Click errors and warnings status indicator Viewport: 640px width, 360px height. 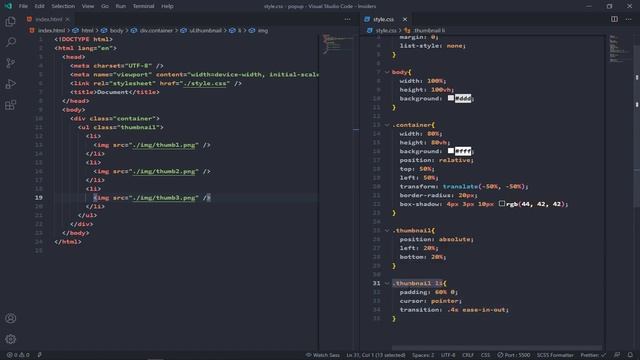18,355
